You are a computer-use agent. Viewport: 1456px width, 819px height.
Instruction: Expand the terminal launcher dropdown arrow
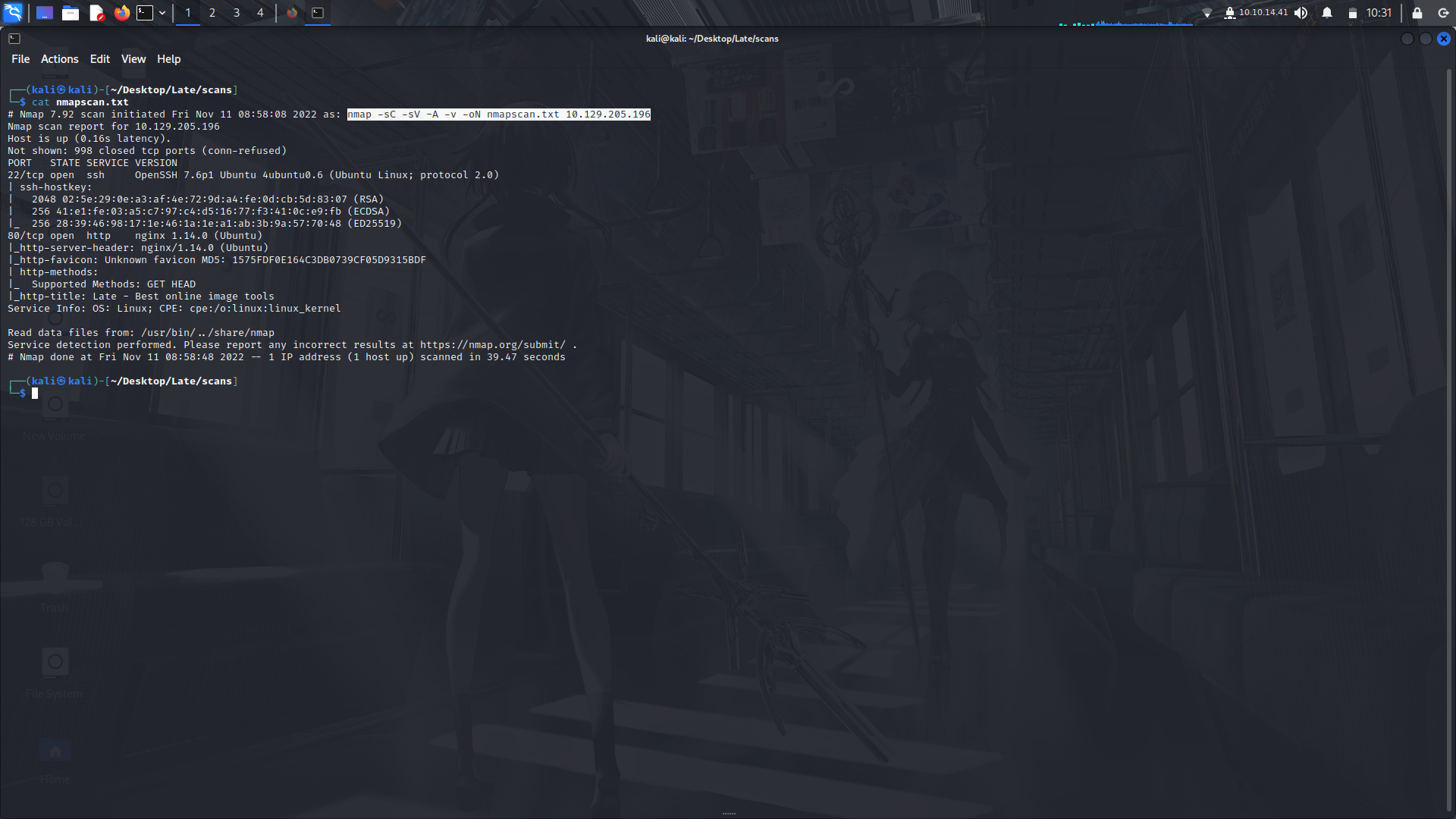[162, 12]
